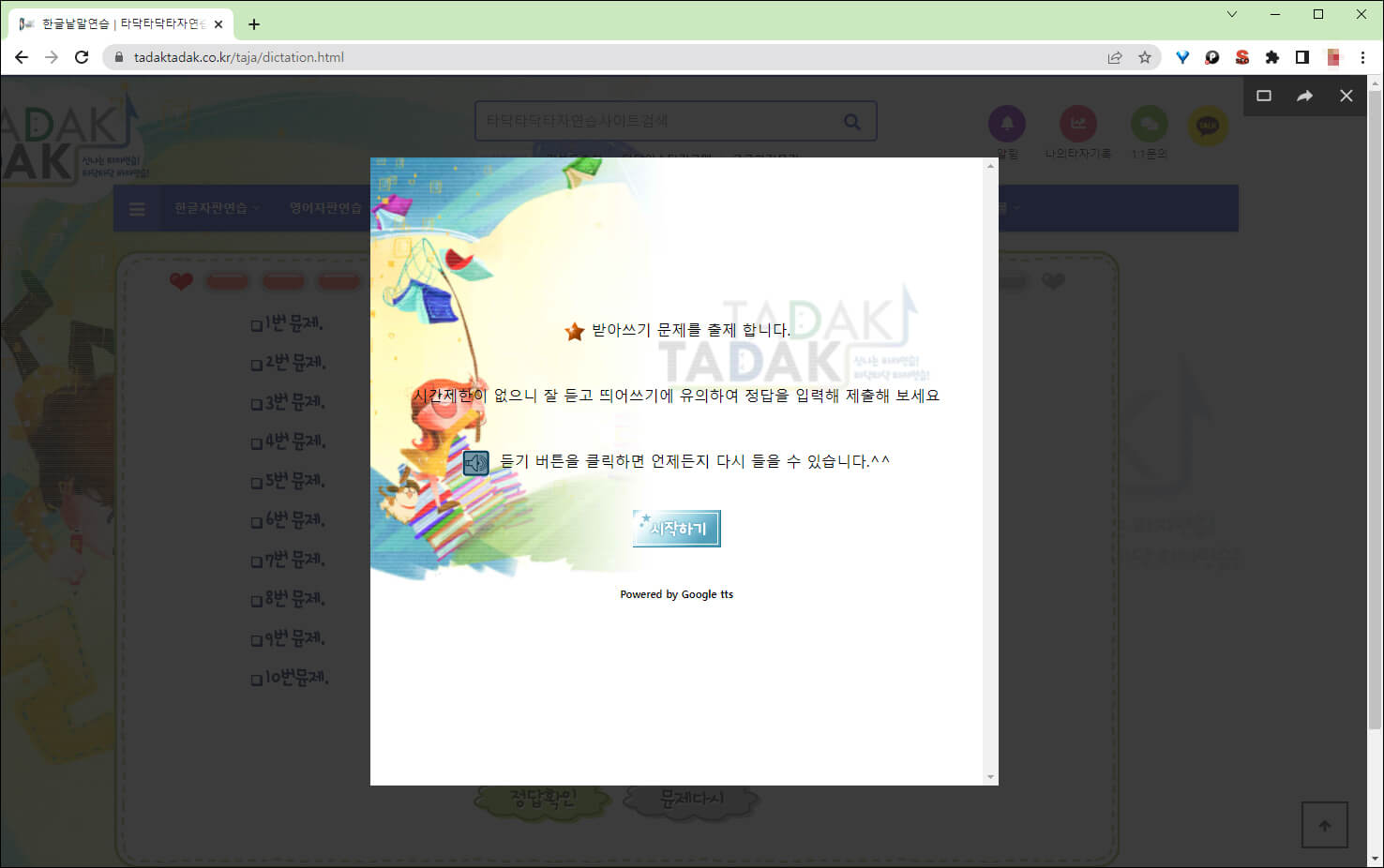
Task: Open the yellow KakaoTalk icon
Action: (x=1208, y=123)
